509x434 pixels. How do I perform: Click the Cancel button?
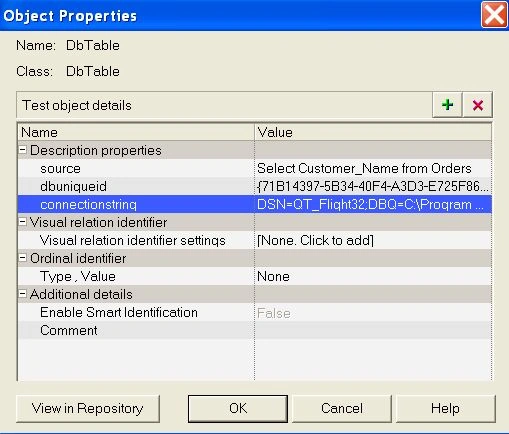tap(342, 409)
